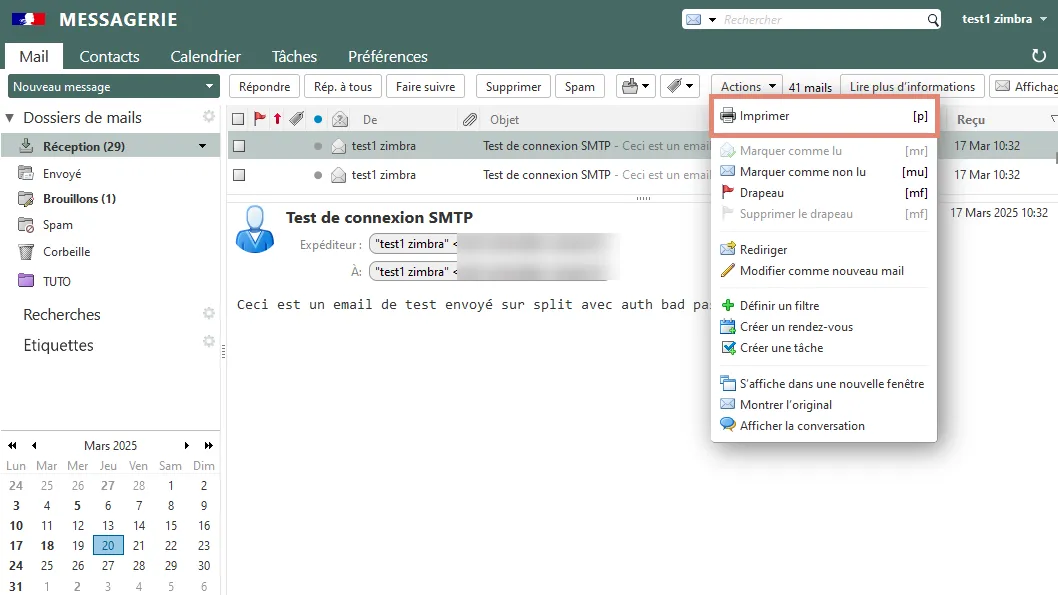Click the Spam toolbar button
The image size is (1058, 595).
(x=580, y=86)
